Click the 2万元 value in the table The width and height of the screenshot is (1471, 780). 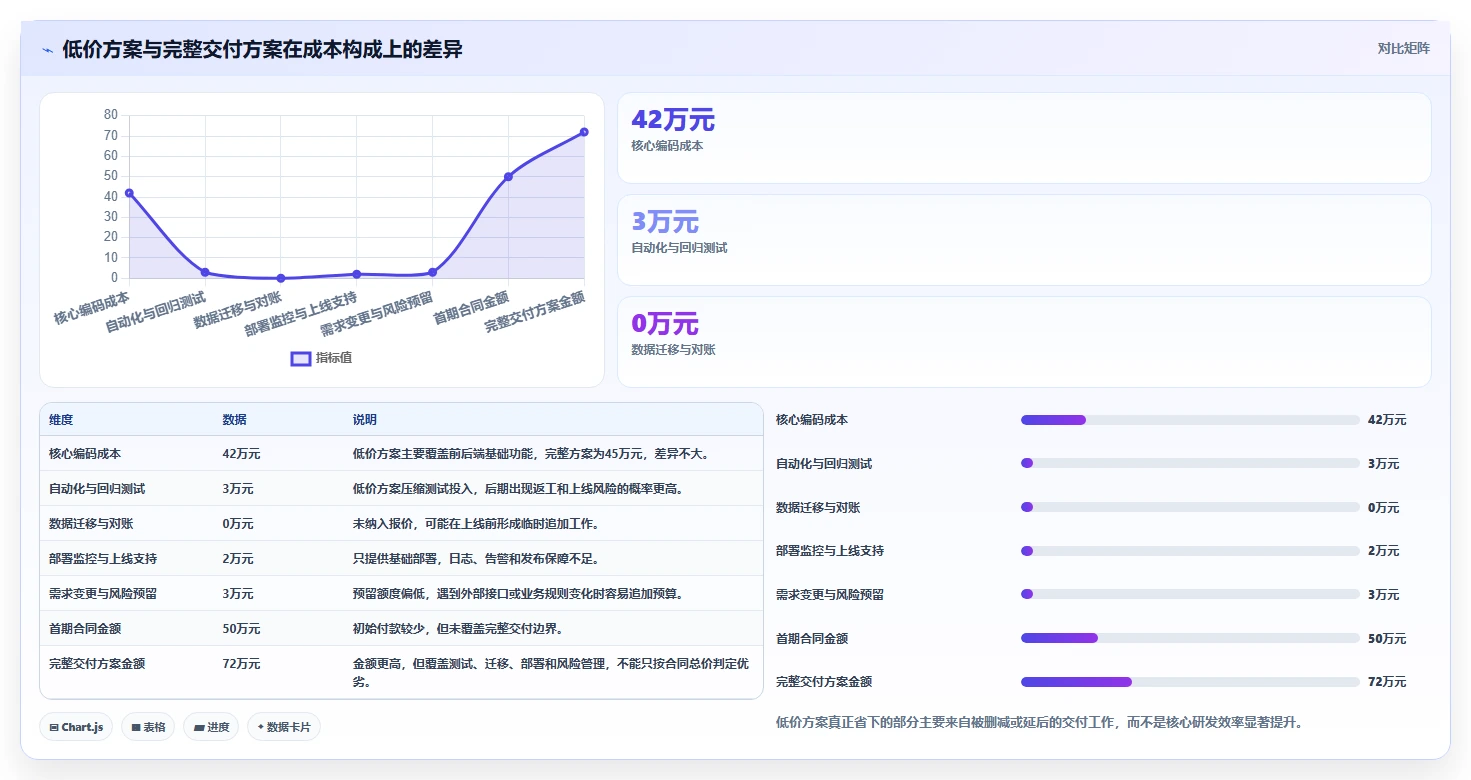[238, 559]
